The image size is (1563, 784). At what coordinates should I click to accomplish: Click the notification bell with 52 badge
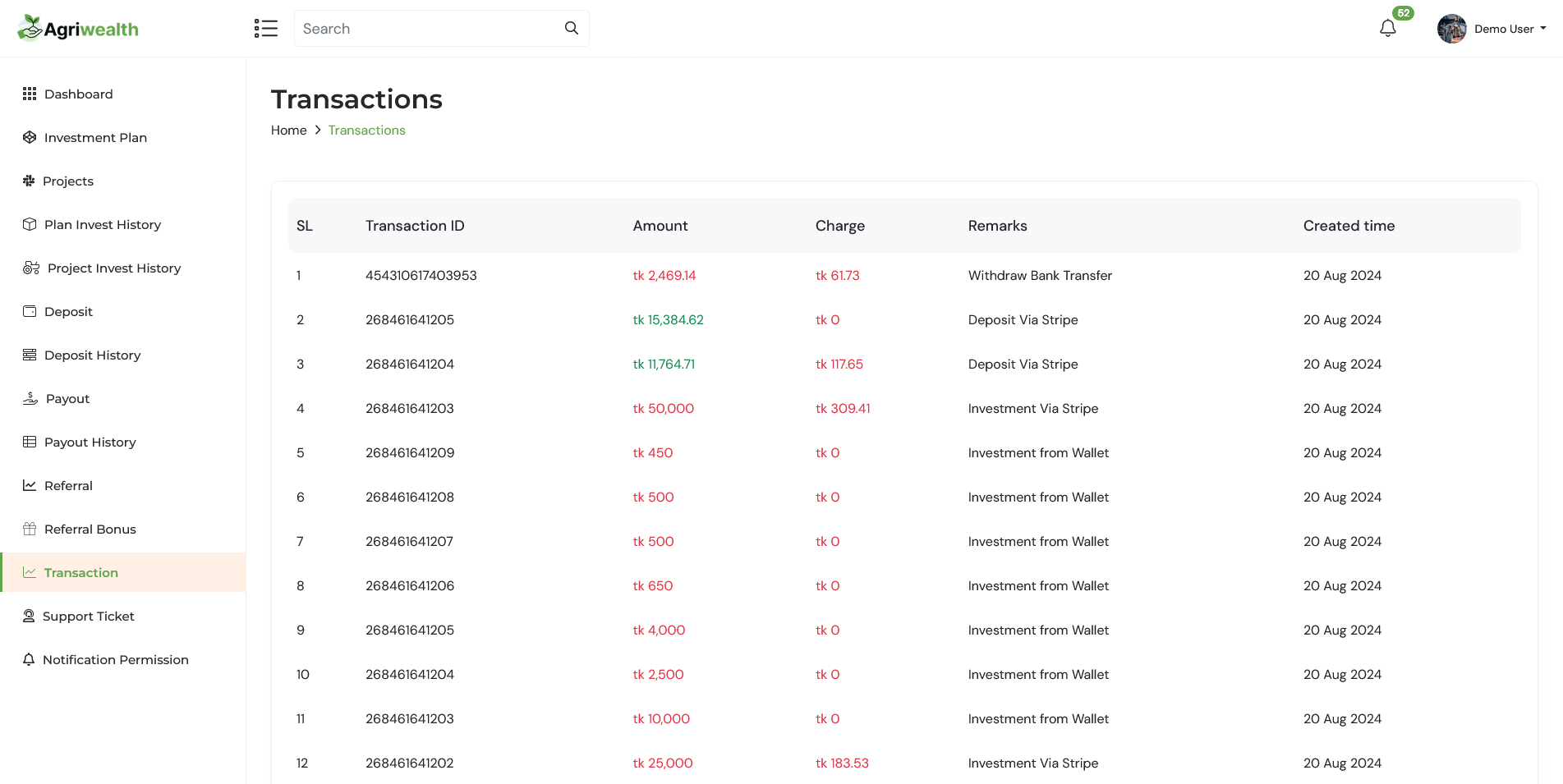(x=1387, y=27)
